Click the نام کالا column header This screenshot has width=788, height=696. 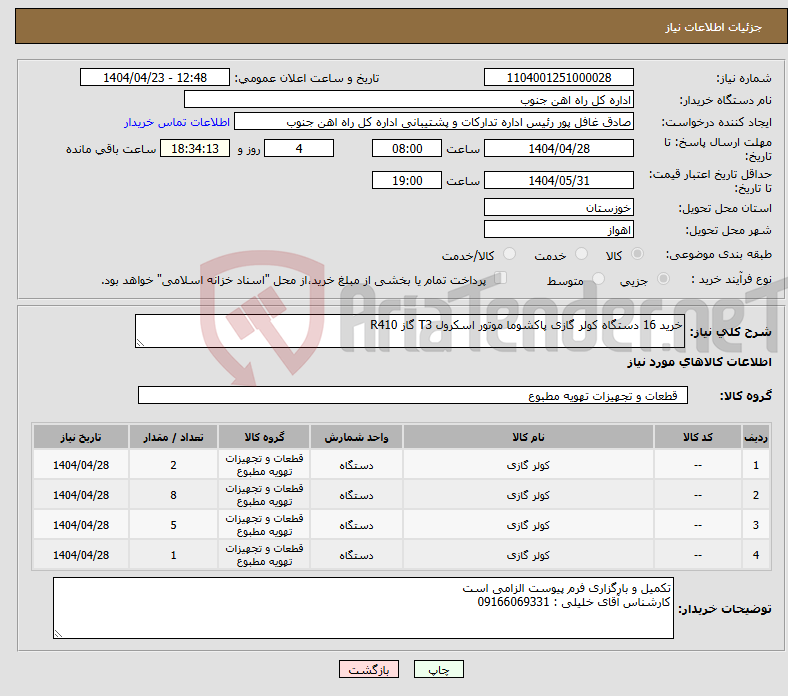pyautogui.click(x=528, y=437)
